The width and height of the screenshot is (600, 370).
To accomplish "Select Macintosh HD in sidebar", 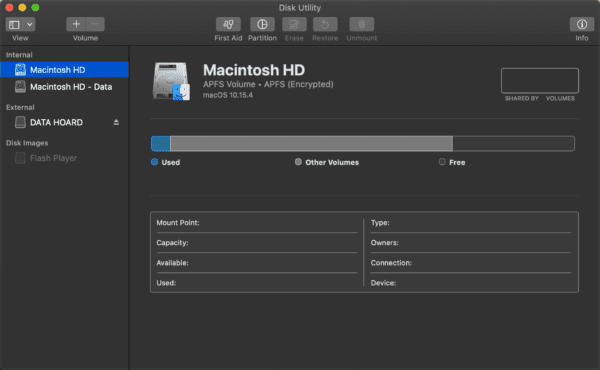I will click(x=64, y=70).
